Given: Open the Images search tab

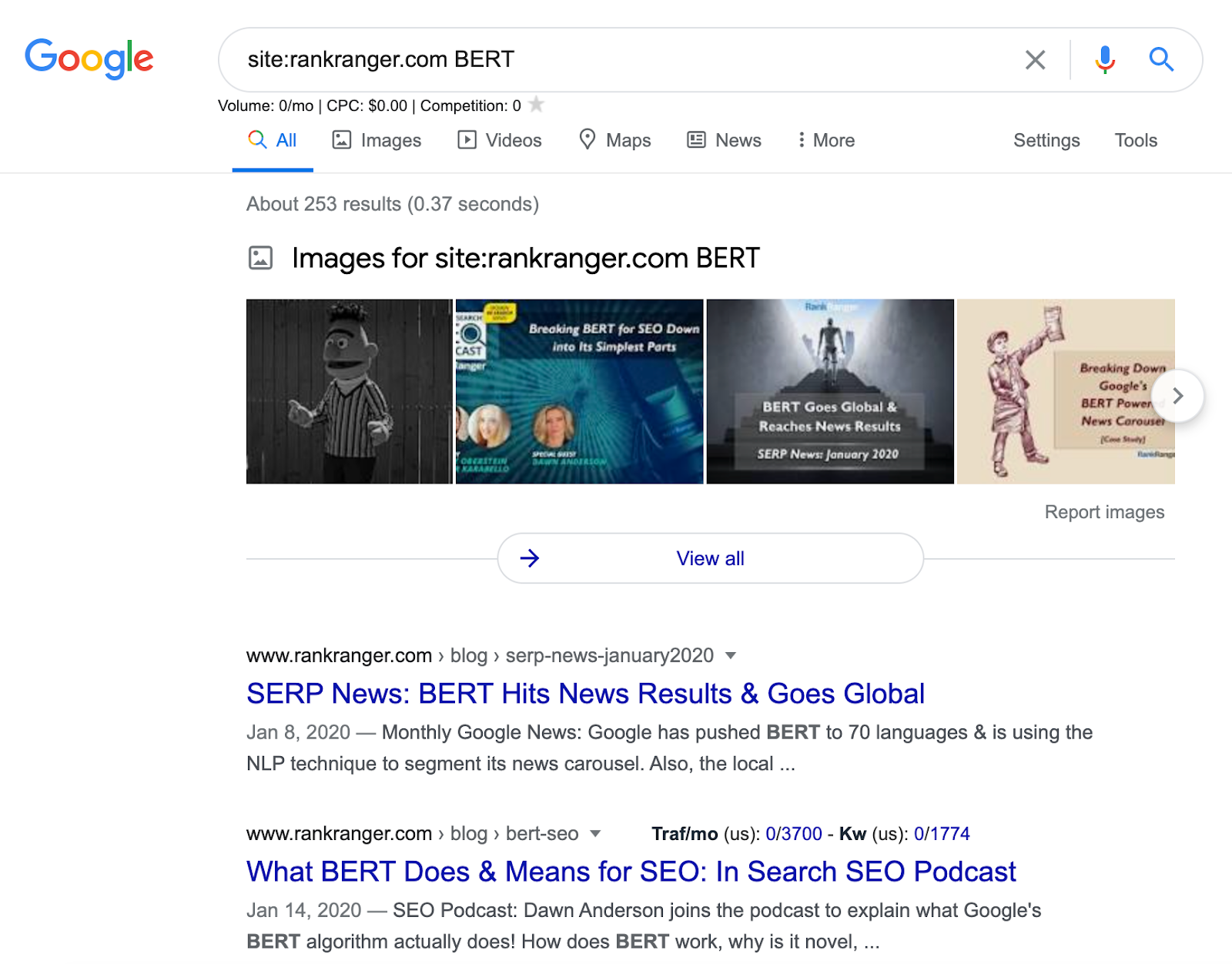Looking at the screenshot, I should (377, 140).
